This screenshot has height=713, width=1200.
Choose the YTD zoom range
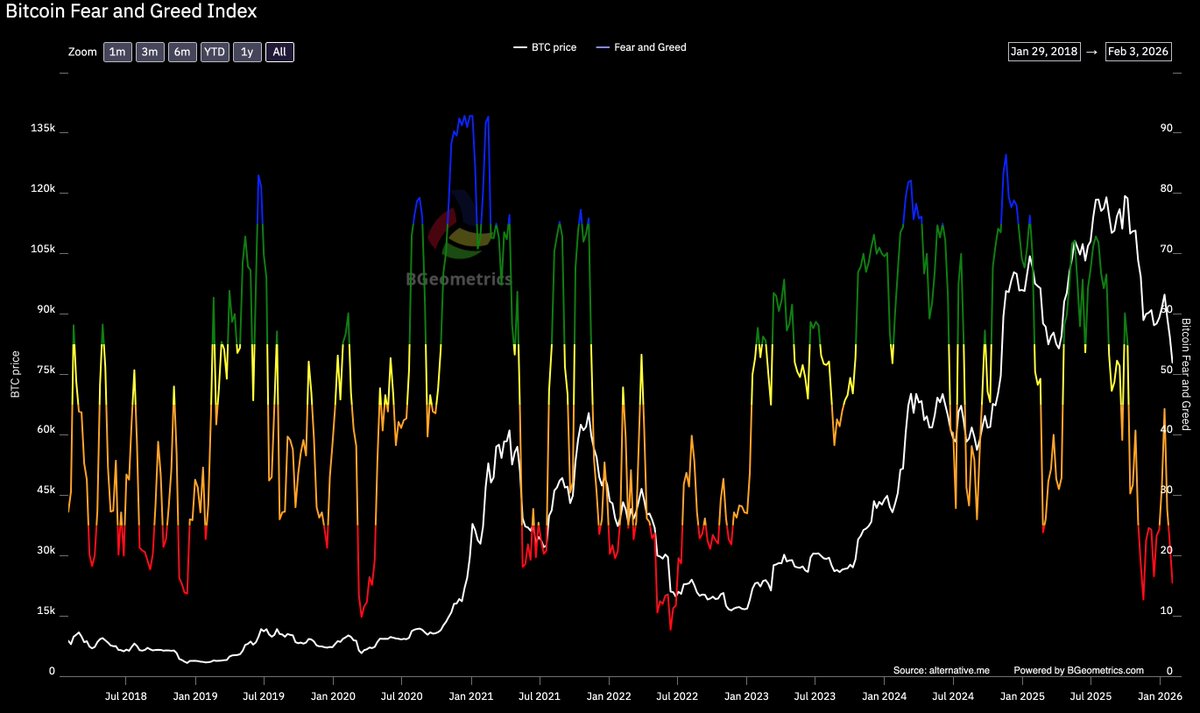point(215,52)
